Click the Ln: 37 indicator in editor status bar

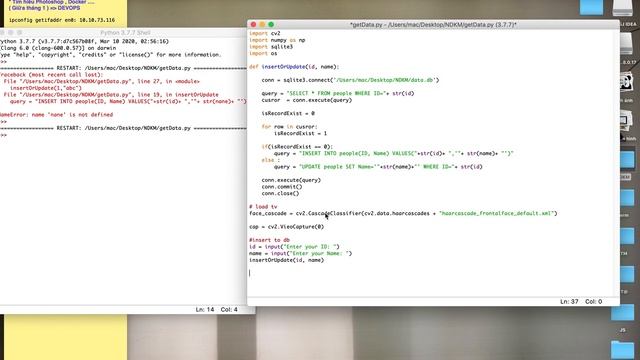tap(569, 302)
